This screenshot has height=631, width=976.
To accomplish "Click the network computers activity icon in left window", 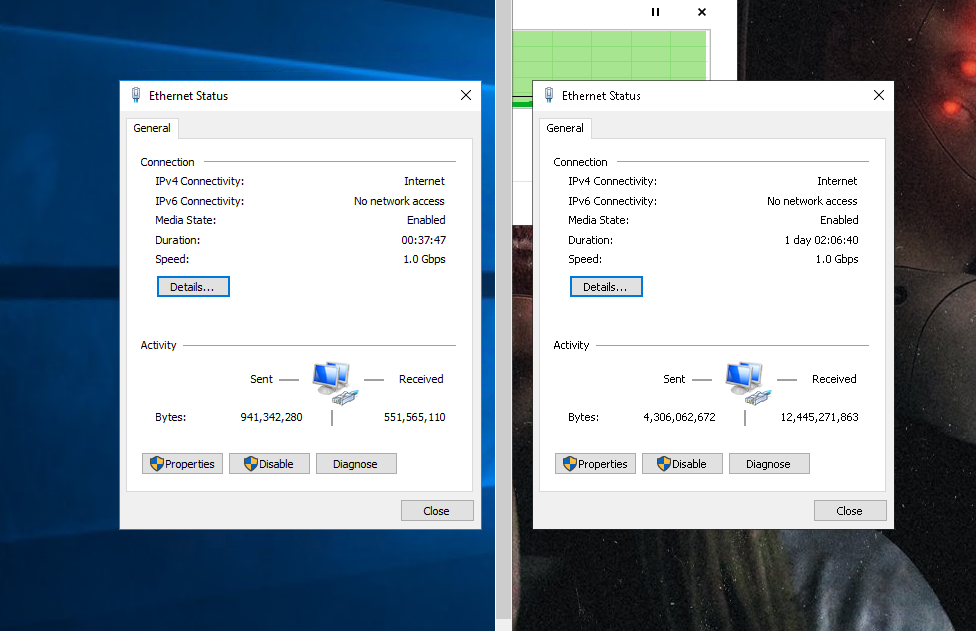I will pyautogui.click(x=335, y=383).
